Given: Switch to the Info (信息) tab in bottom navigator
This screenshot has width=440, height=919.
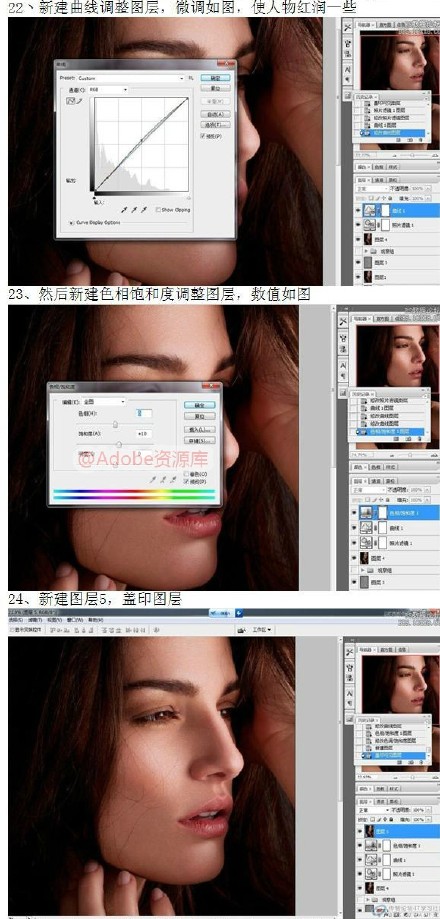Looking at the screenshot, I should point(402,649).
